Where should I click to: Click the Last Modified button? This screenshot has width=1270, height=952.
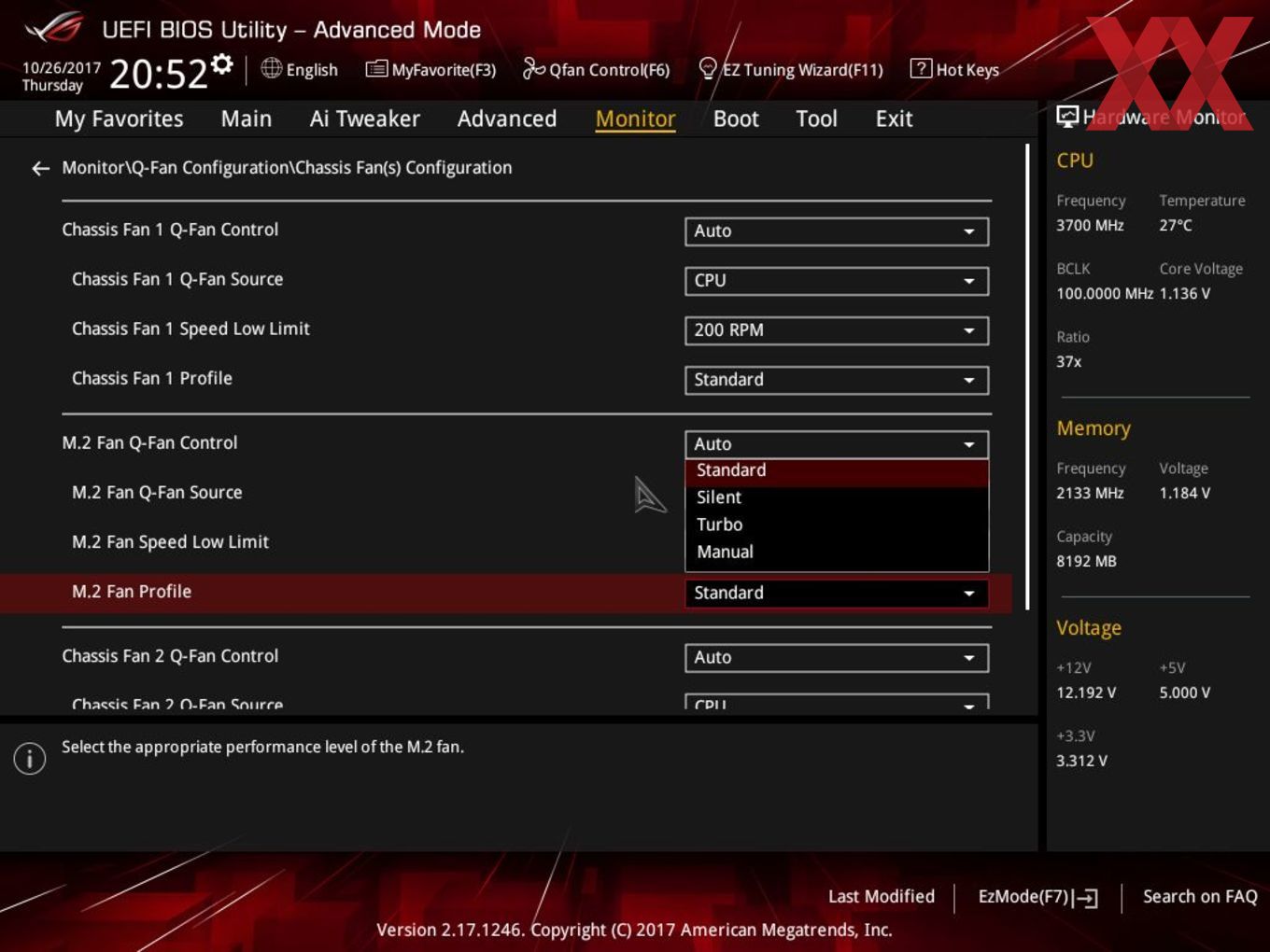[882, 896]
